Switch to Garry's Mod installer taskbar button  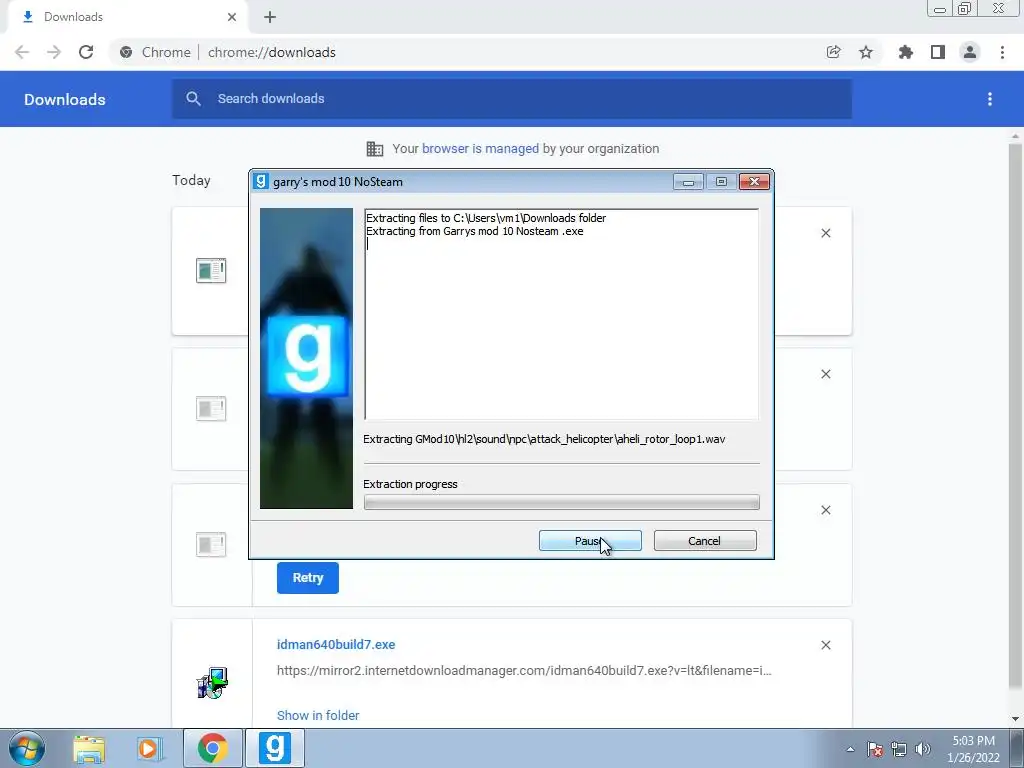pyautogui.click(x=275, y=748)
